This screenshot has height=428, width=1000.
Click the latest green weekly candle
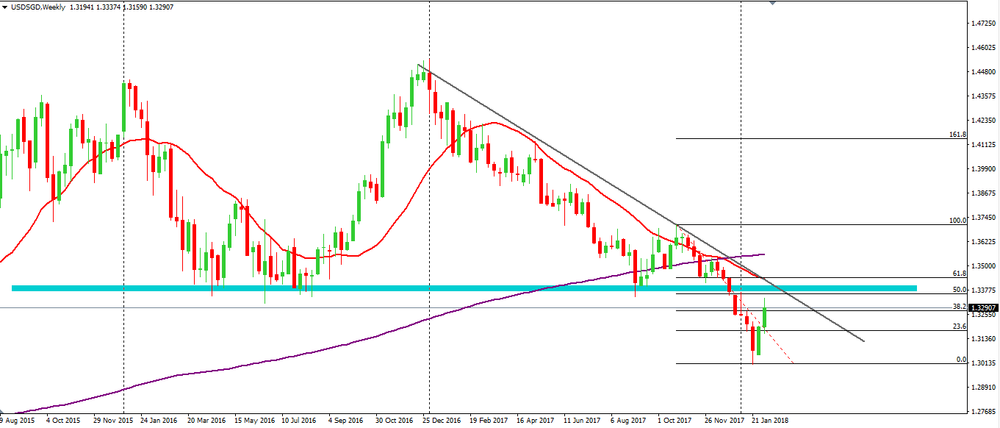coord(765,316)
